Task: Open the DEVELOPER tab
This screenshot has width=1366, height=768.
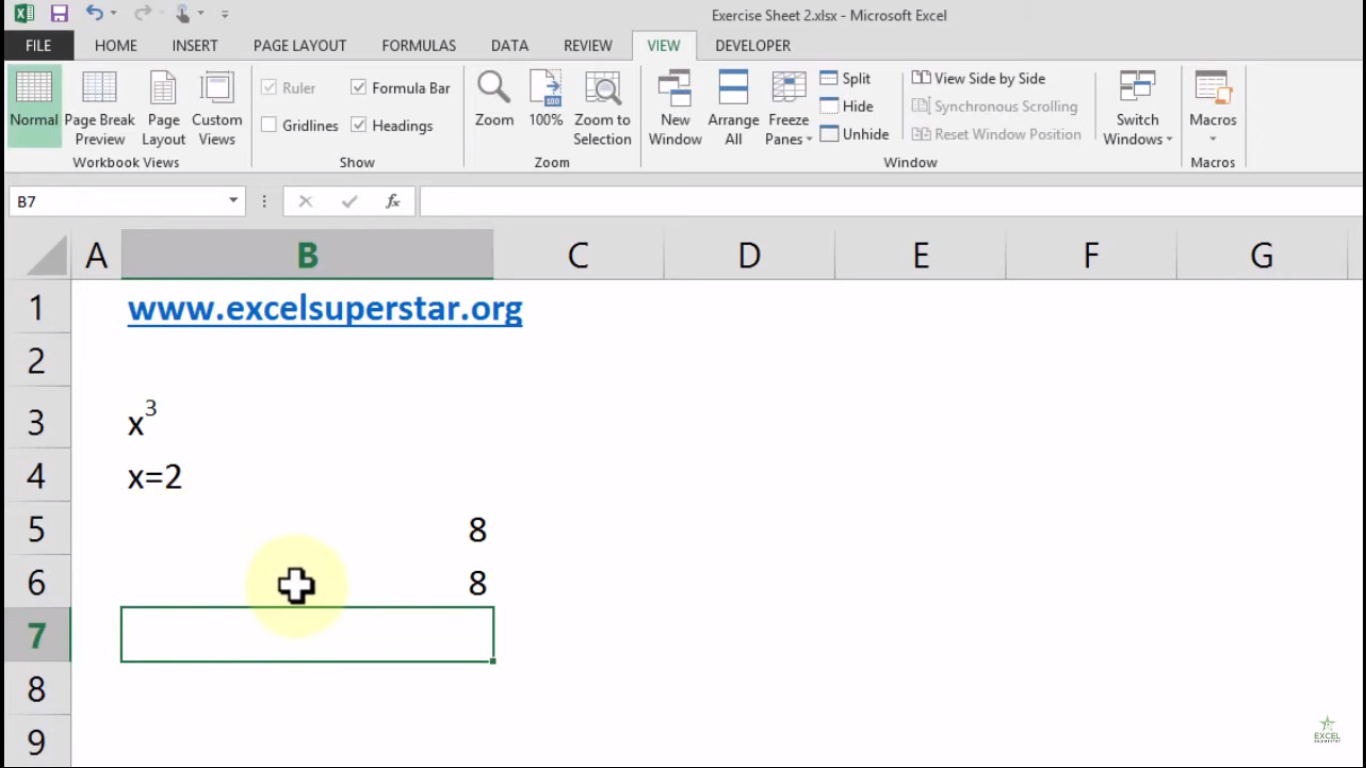Action: (753, 45)
